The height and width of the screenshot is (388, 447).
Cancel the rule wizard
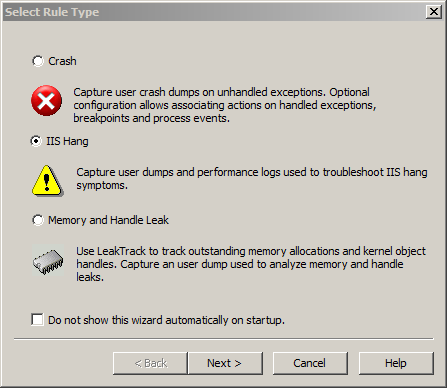(x=310, y=363)
